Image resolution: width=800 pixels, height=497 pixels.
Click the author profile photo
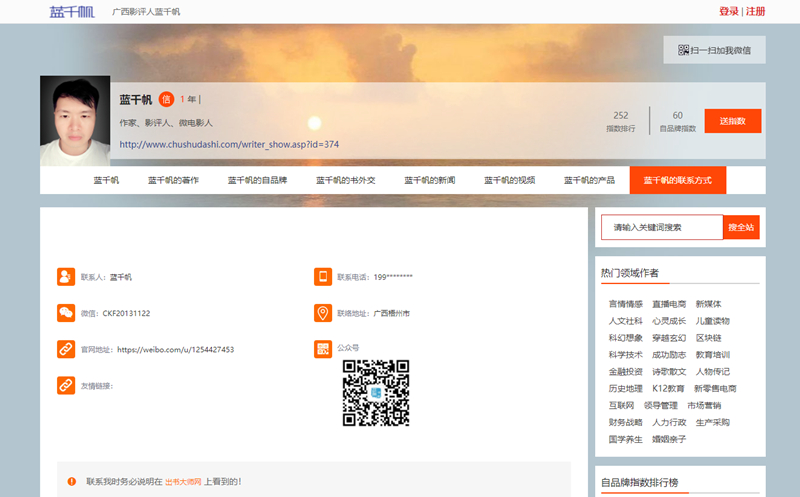pos(75,121)
